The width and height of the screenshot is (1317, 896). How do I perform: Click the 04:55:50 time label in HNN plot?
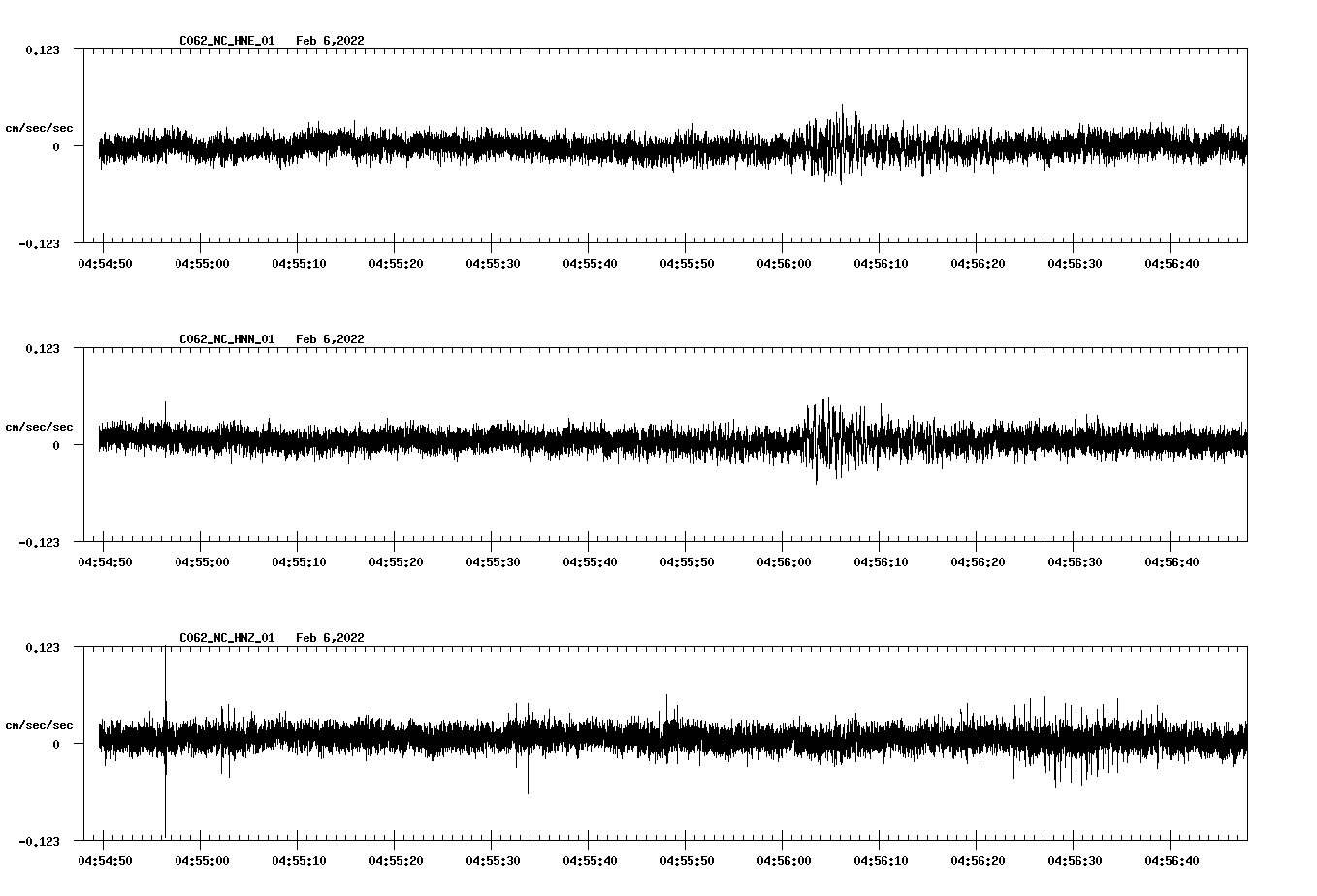point(687,561)
